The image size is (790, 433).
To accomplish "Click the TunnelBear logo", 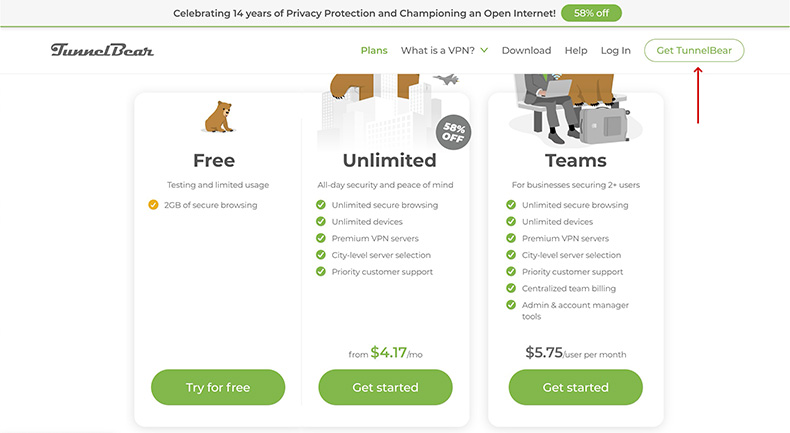I will (x=103, y=50).
